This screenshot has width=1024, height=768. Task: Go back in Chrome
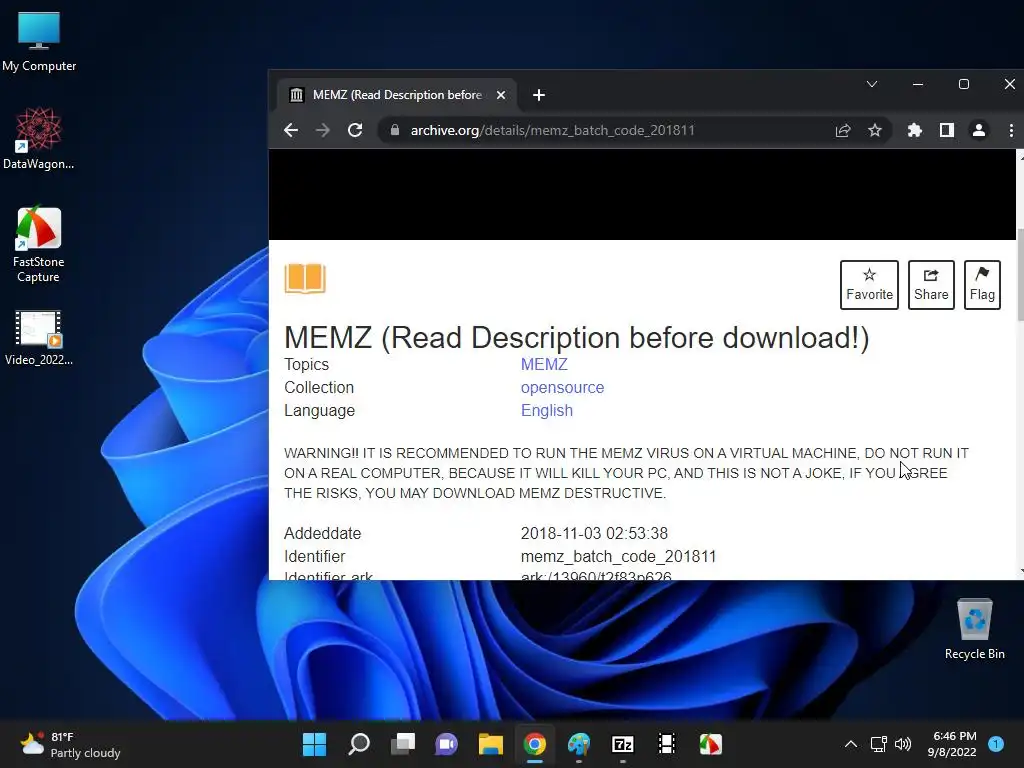(291, 130)
